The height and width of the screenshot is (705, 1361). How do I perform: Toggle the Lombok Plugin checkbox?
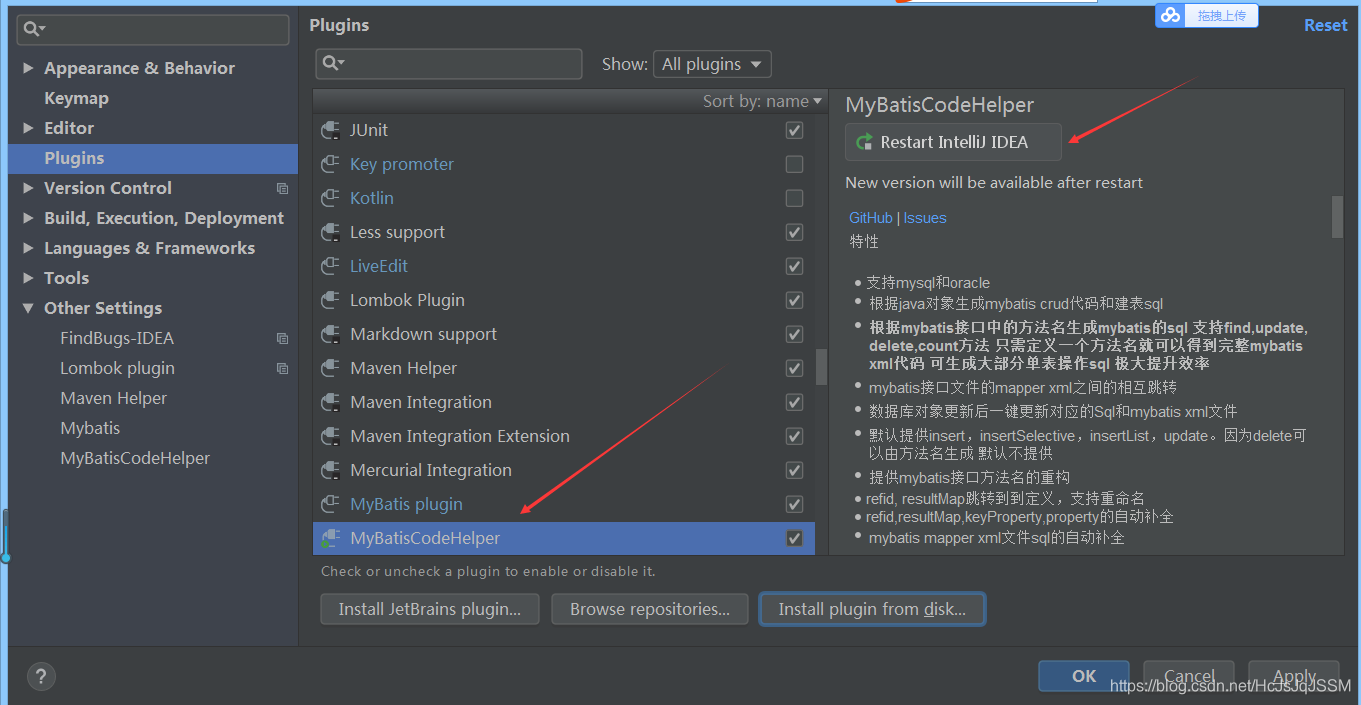794,301
